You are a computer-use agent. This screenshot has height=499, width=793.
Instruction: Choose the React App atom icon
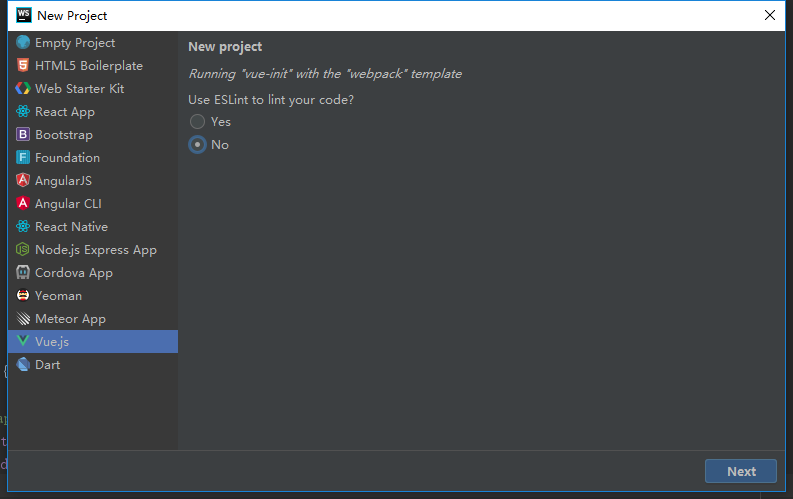tap(23, 111)
